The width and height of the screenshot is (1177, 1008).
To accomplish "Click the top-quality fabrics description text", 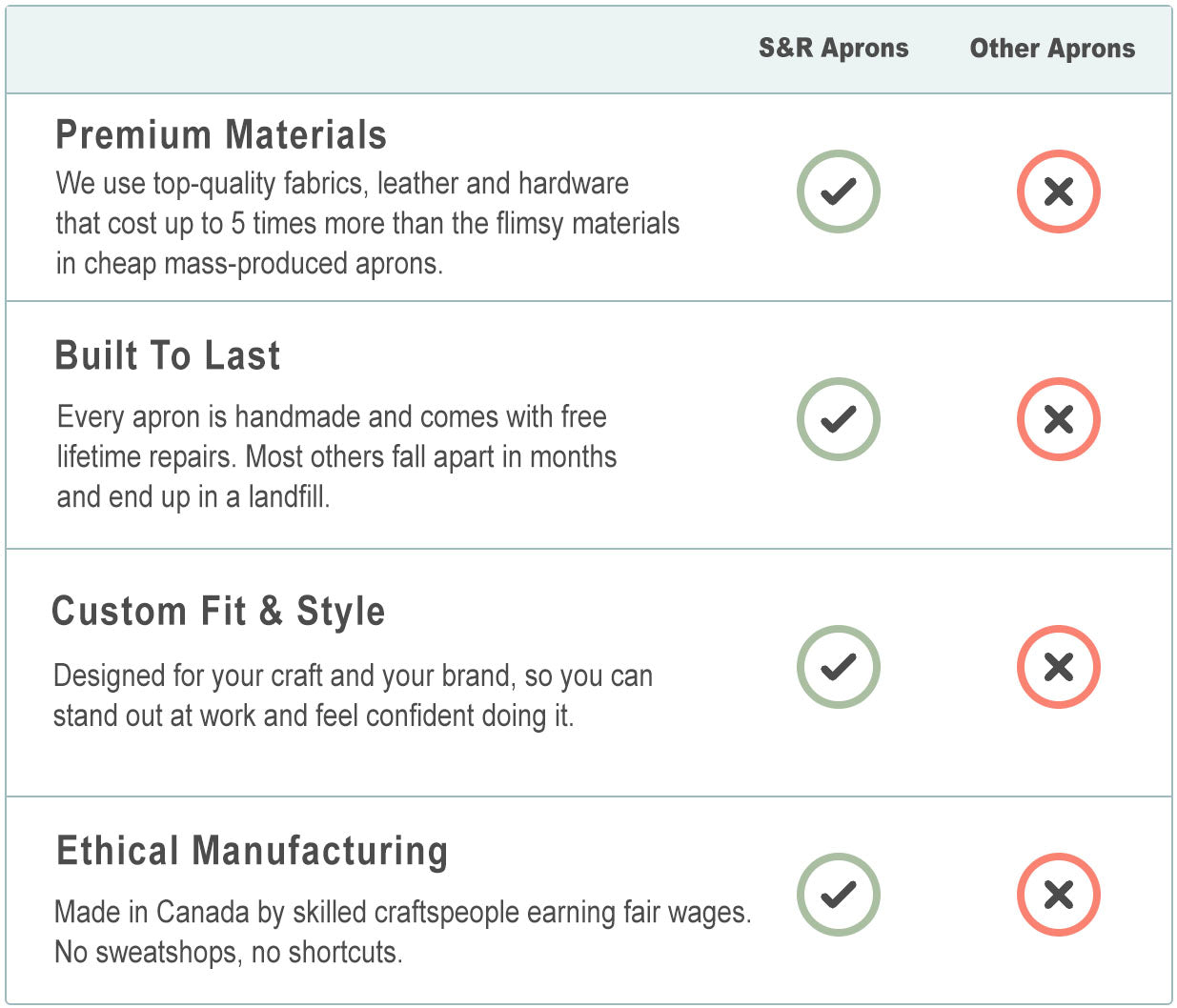I will point(367,223).
